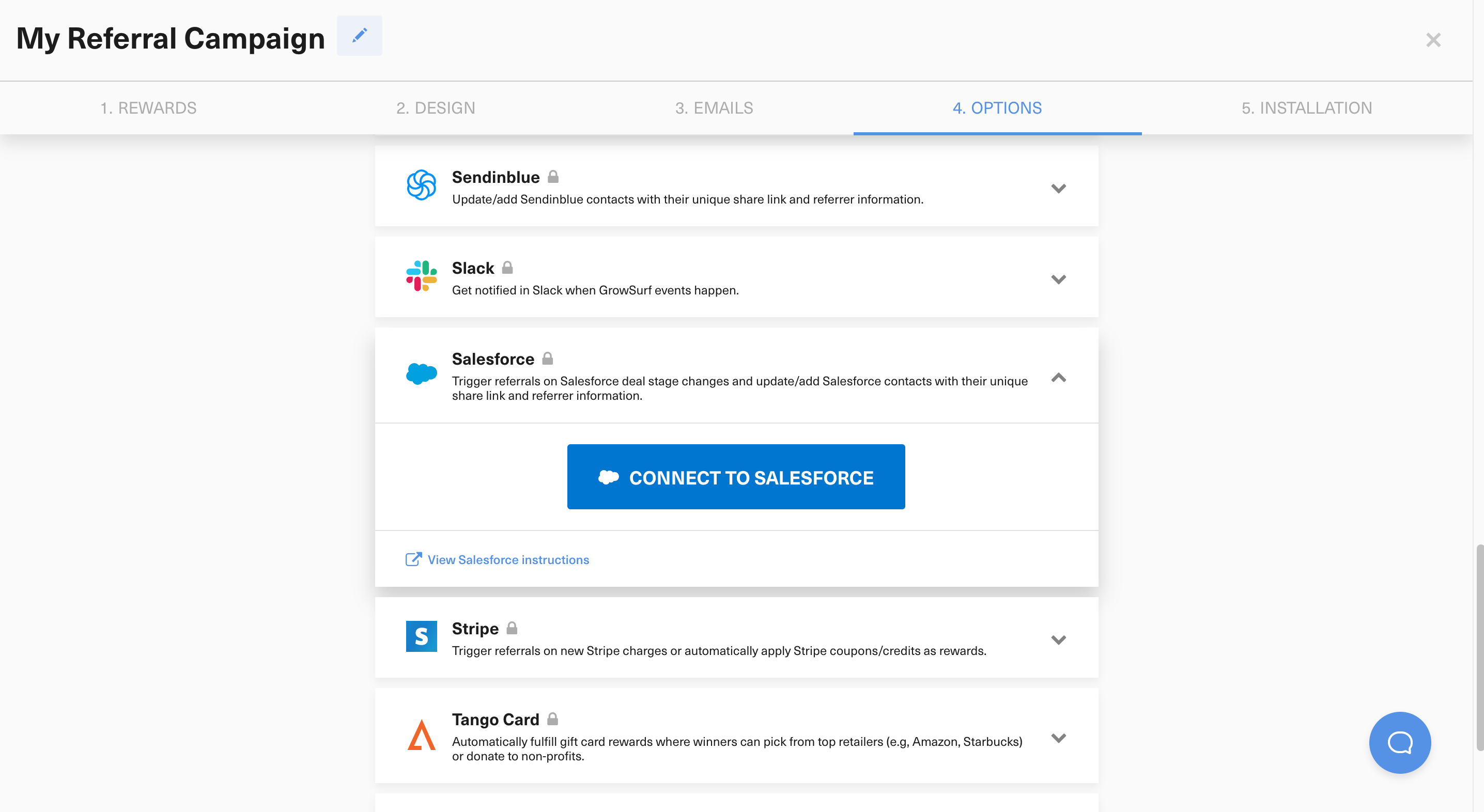
Task: Expand the Slack integration section
Action: click(x=1058, y=279)
